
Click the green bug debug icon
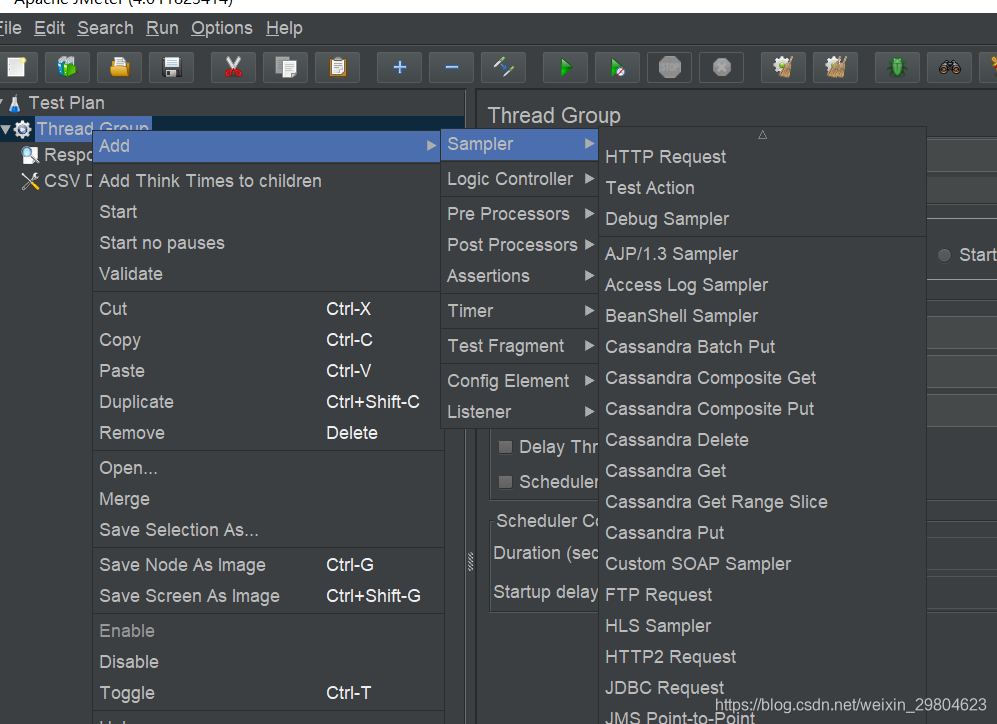click(x=897, y=67)
